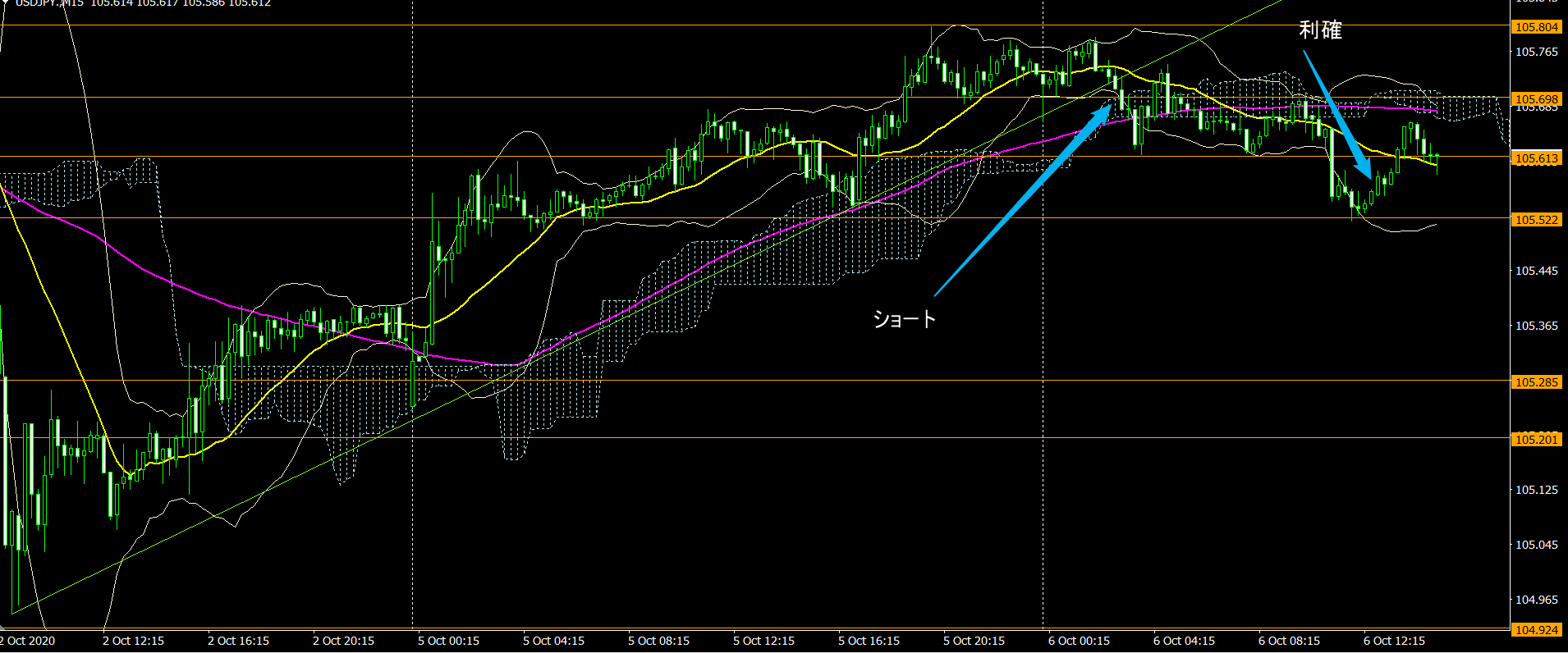Click the 105.522 orange price level label

tap(1536, 220)
